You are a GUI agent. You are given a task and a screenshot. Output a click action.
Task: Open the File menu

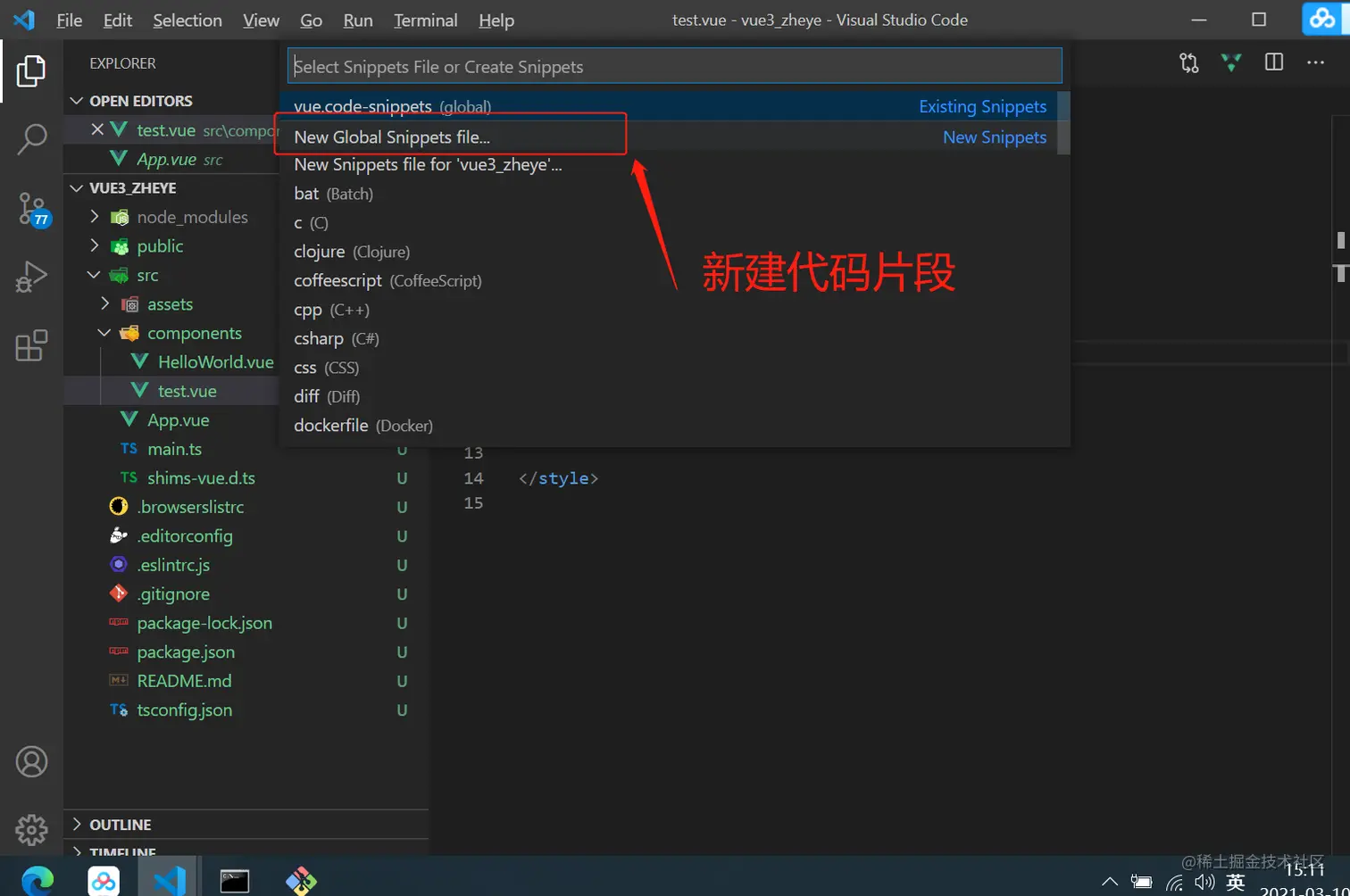click(x=69, y=20)
